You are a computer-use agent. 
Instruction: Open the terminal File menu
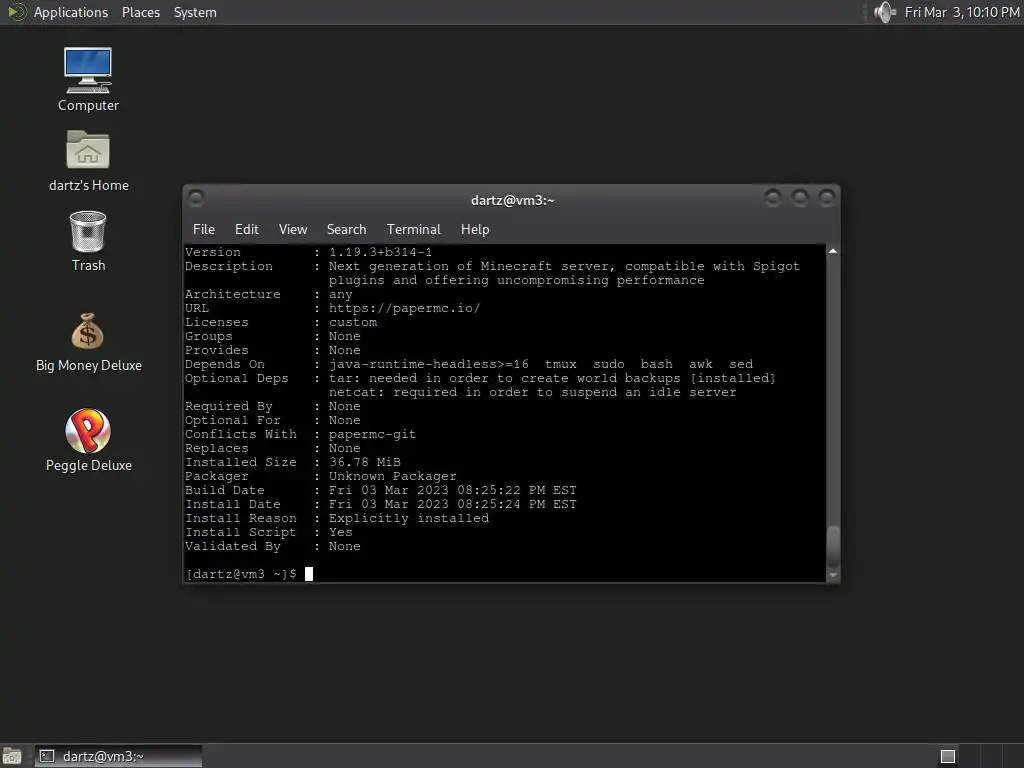point(204,229)
